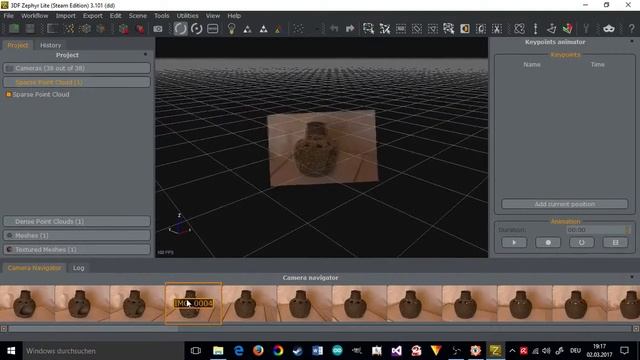Viewport: 640px width, 360px height.
Task: Expand the Meshes (1) section
Action: tap(77, 236)
